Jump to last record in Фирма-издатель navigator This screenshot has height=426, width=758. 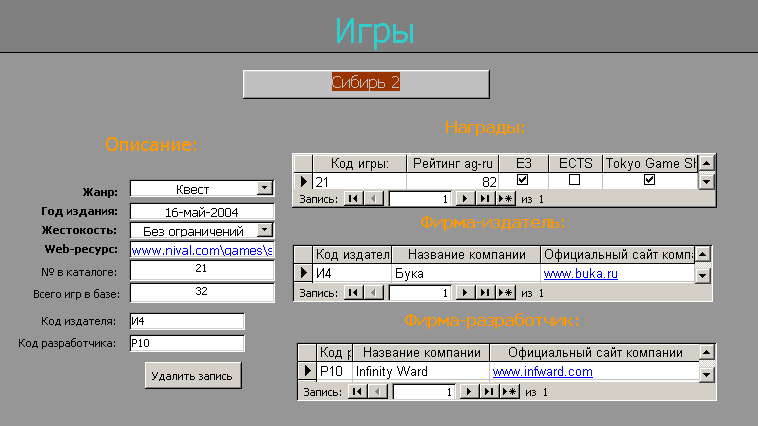(485, 293)
